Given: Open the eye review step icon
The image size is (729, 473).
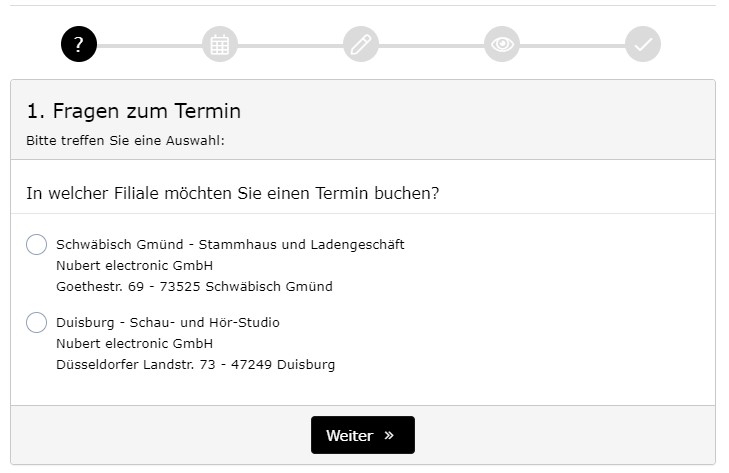Looking at the screenshot, I should pyautogui.click(x=502, y=45).
